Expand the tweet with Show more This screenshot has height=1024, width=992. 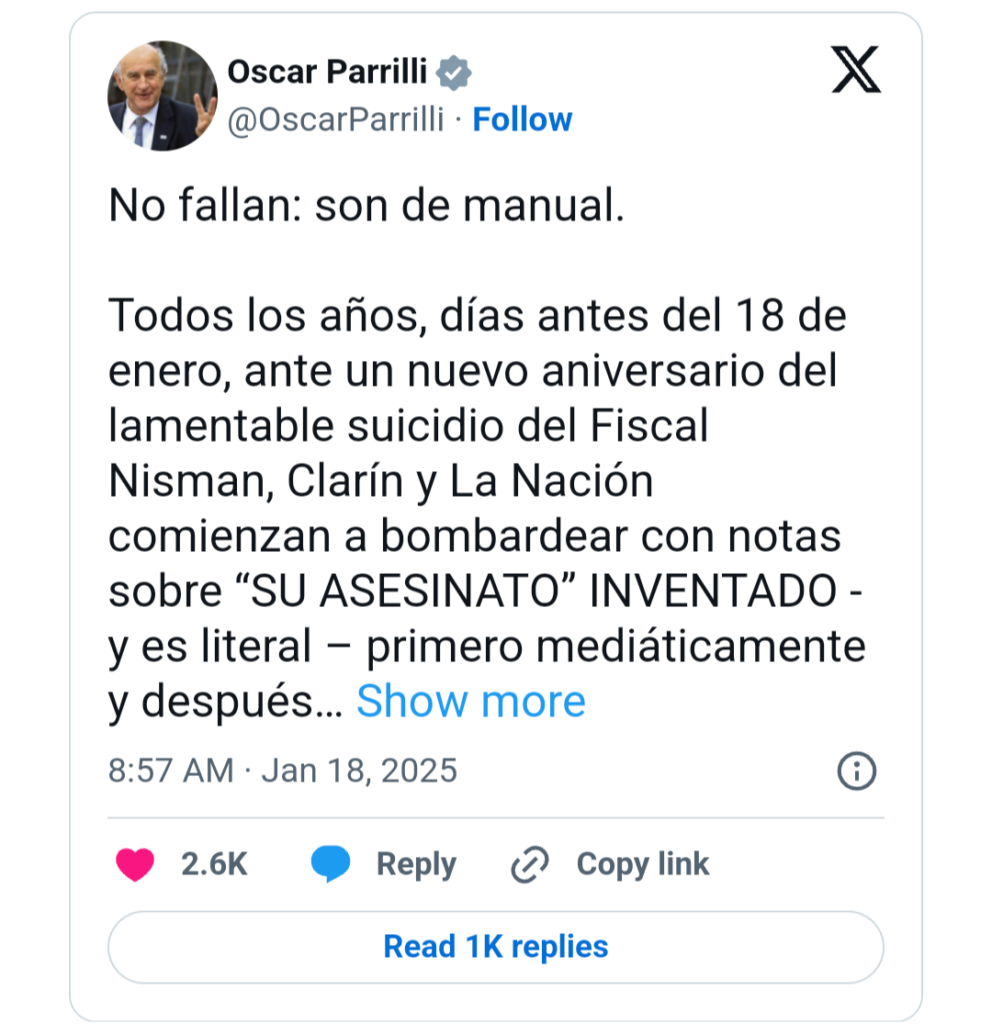click(x=470, y=701)
